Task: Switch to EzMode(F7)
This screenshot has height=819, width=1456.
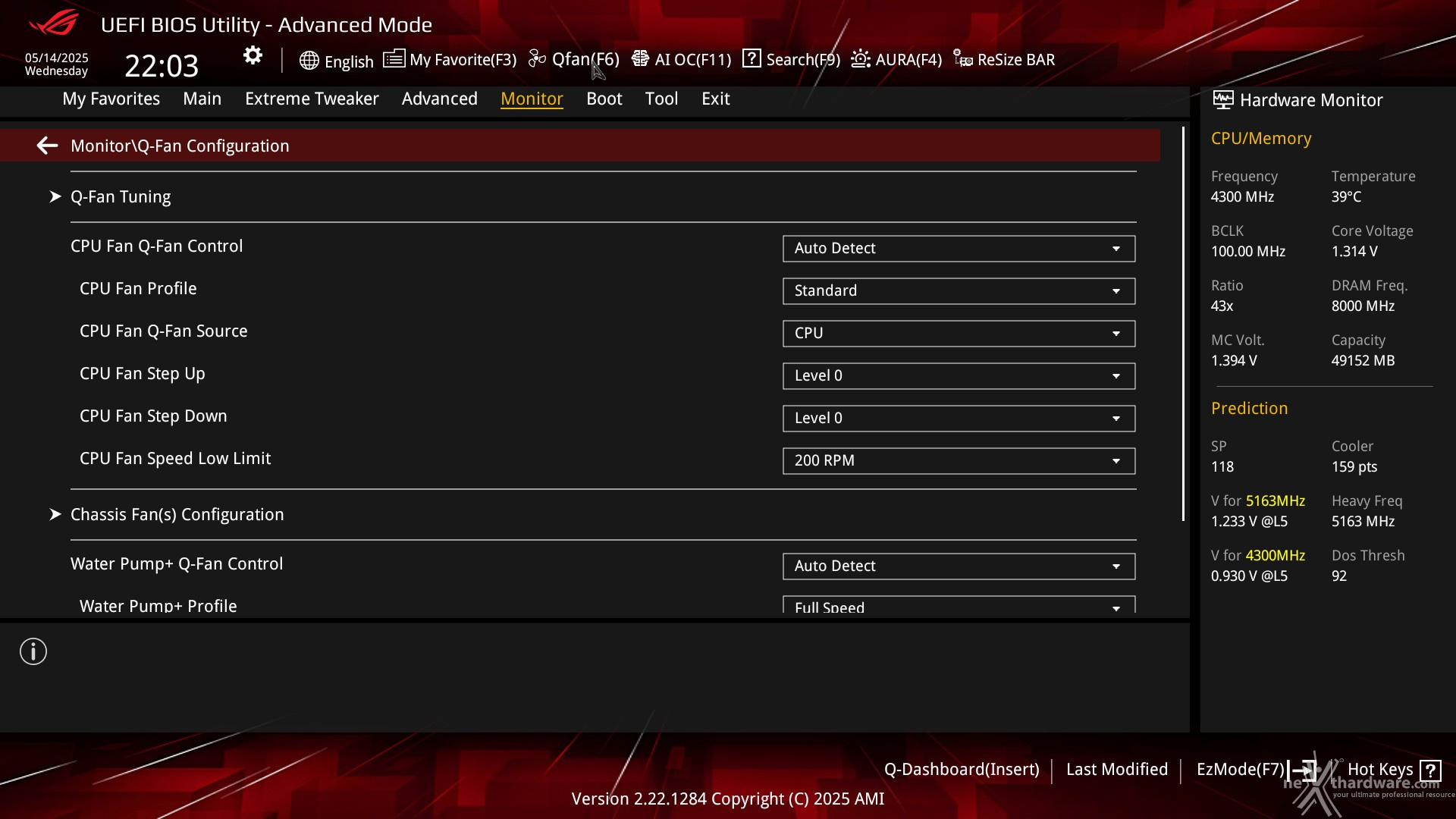Action: pos(1241,770)
